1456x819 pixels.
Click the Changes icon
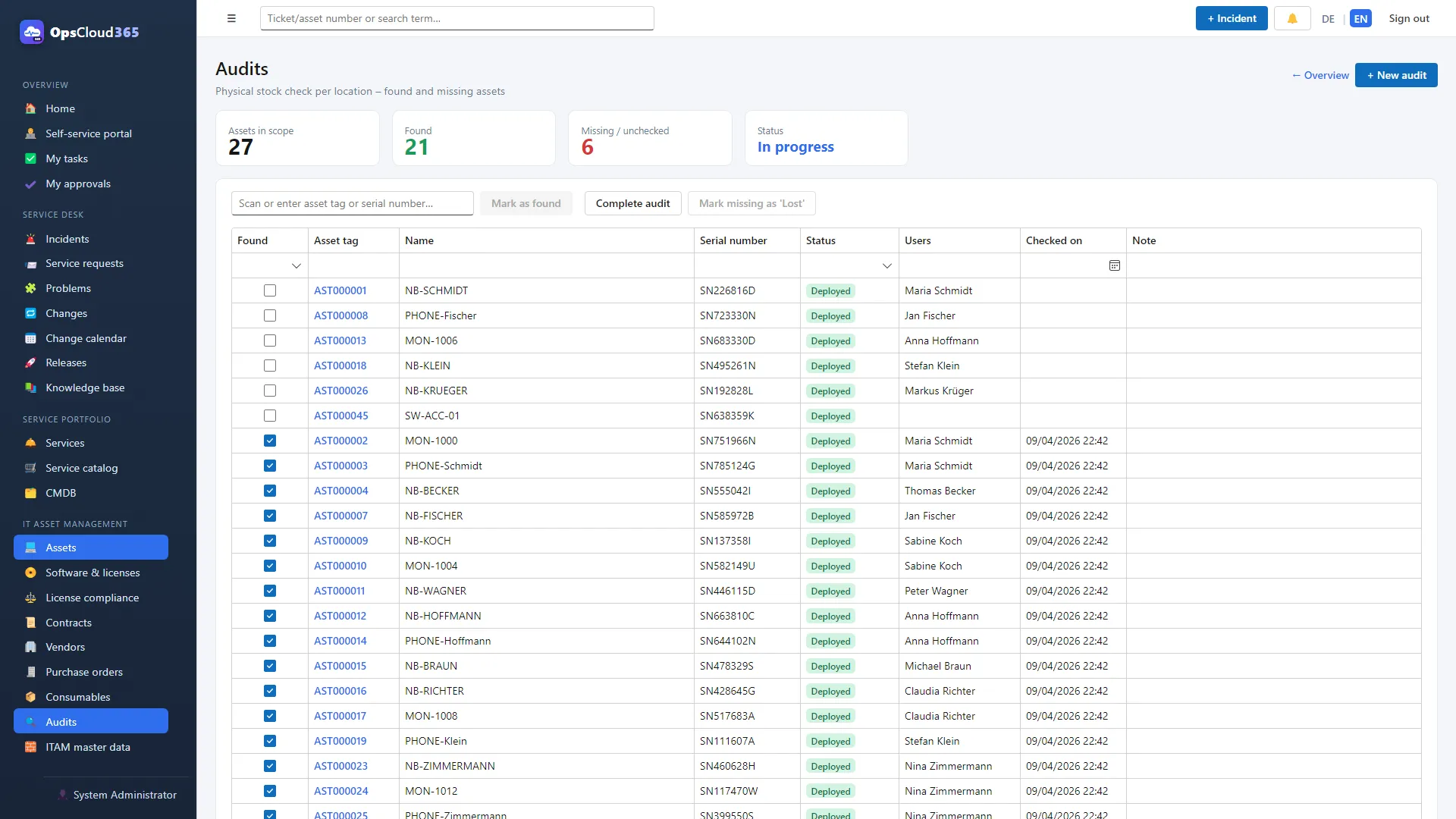[30, 313]
